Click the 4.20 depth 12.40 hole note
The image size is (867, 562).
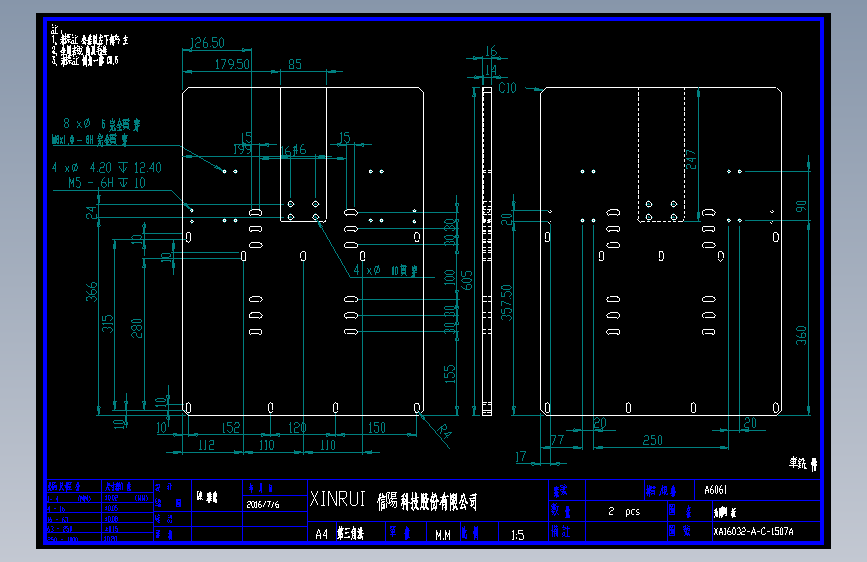[x=107, y=168]
